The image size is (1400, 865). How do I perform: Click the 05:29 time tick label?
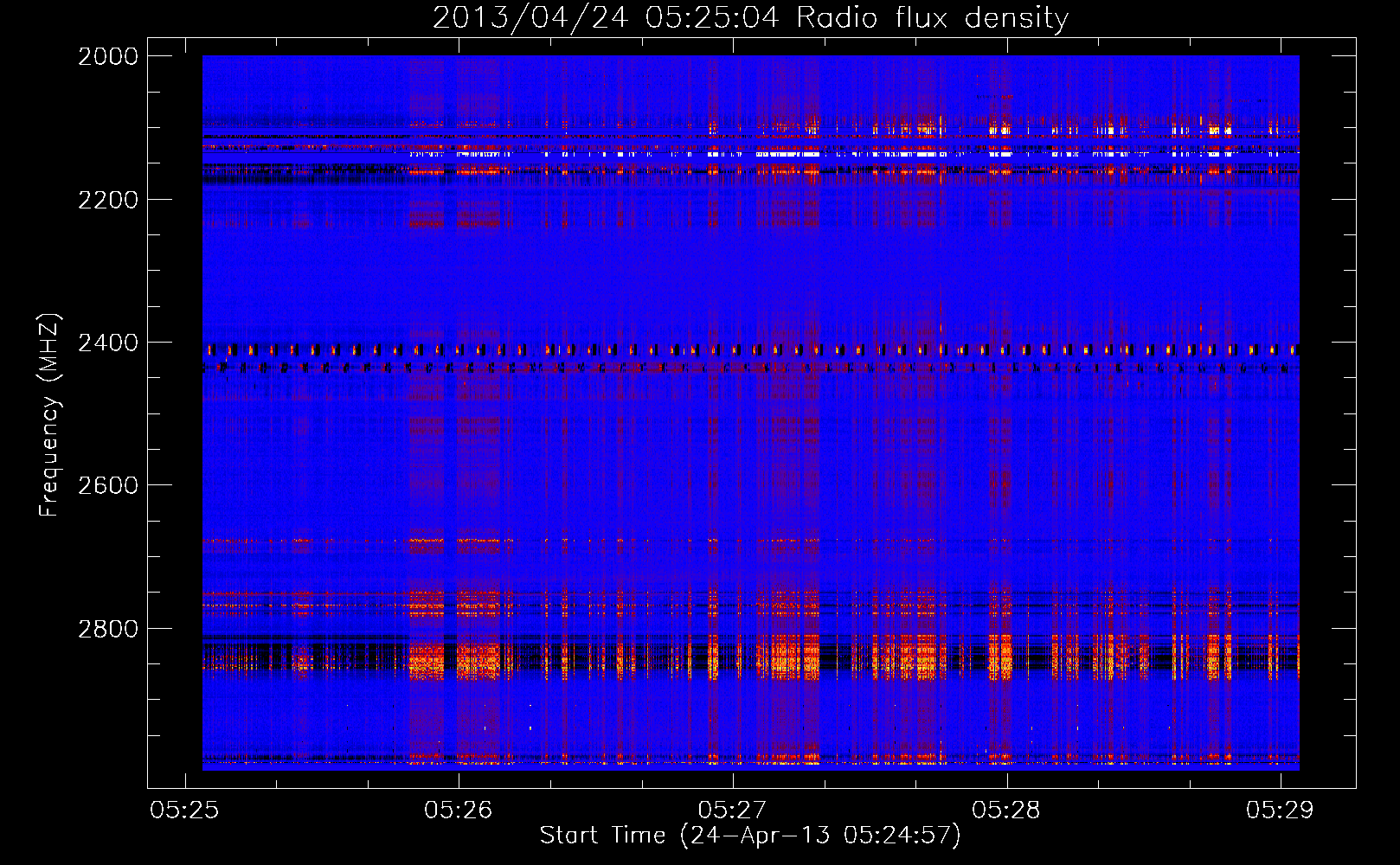pyautogui.click(x=1280, y=810)
